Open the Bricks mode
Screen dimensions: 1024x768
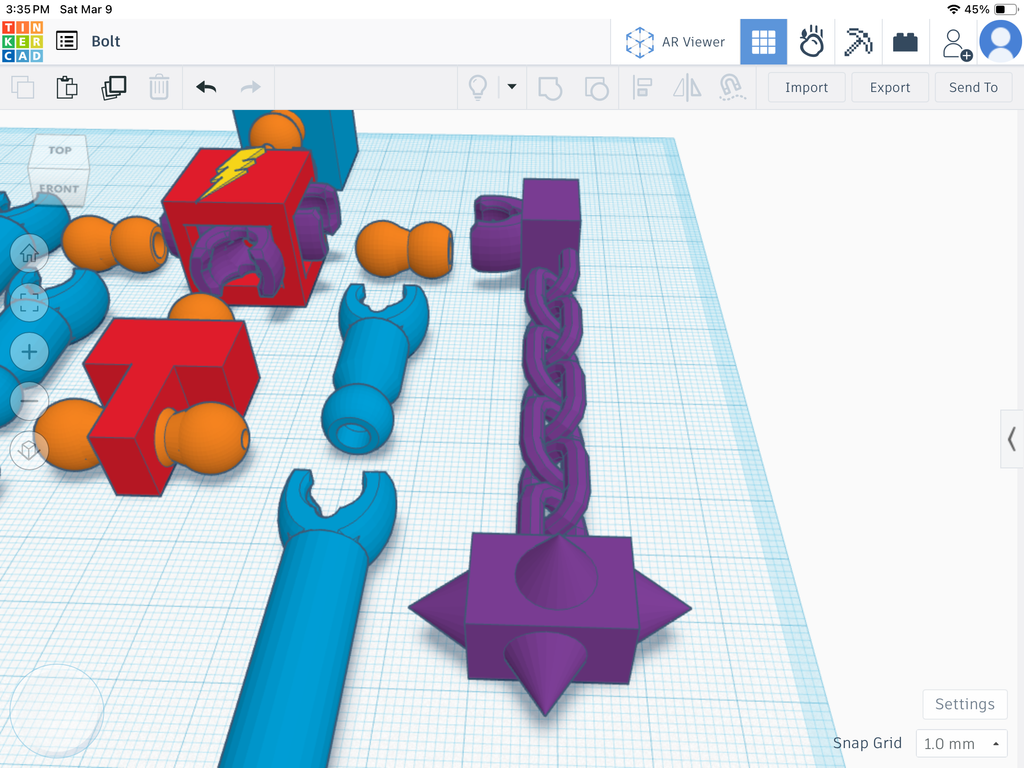(905, 42)
